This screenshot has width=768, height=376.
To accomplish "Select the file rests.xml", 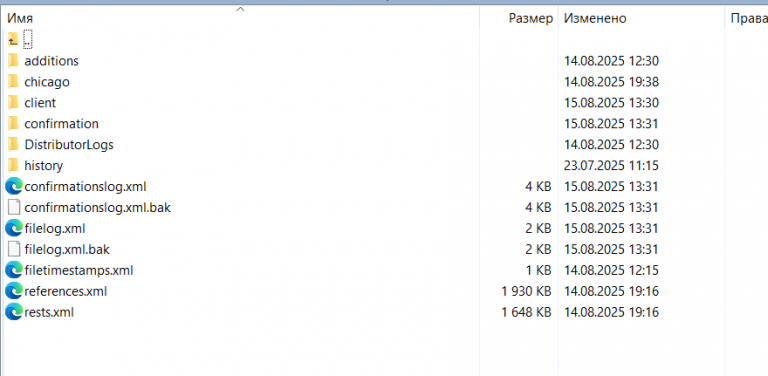I will (x=49, y=312).
